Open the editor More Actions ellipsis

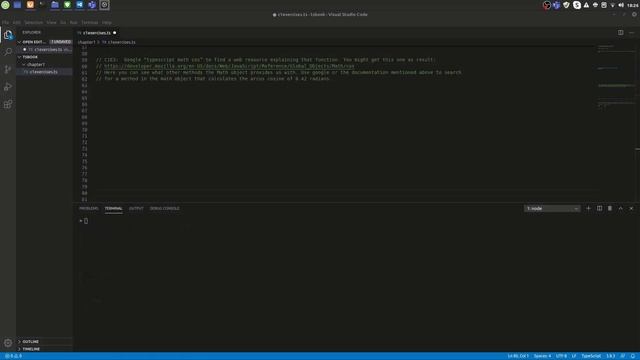pos(631,33)
